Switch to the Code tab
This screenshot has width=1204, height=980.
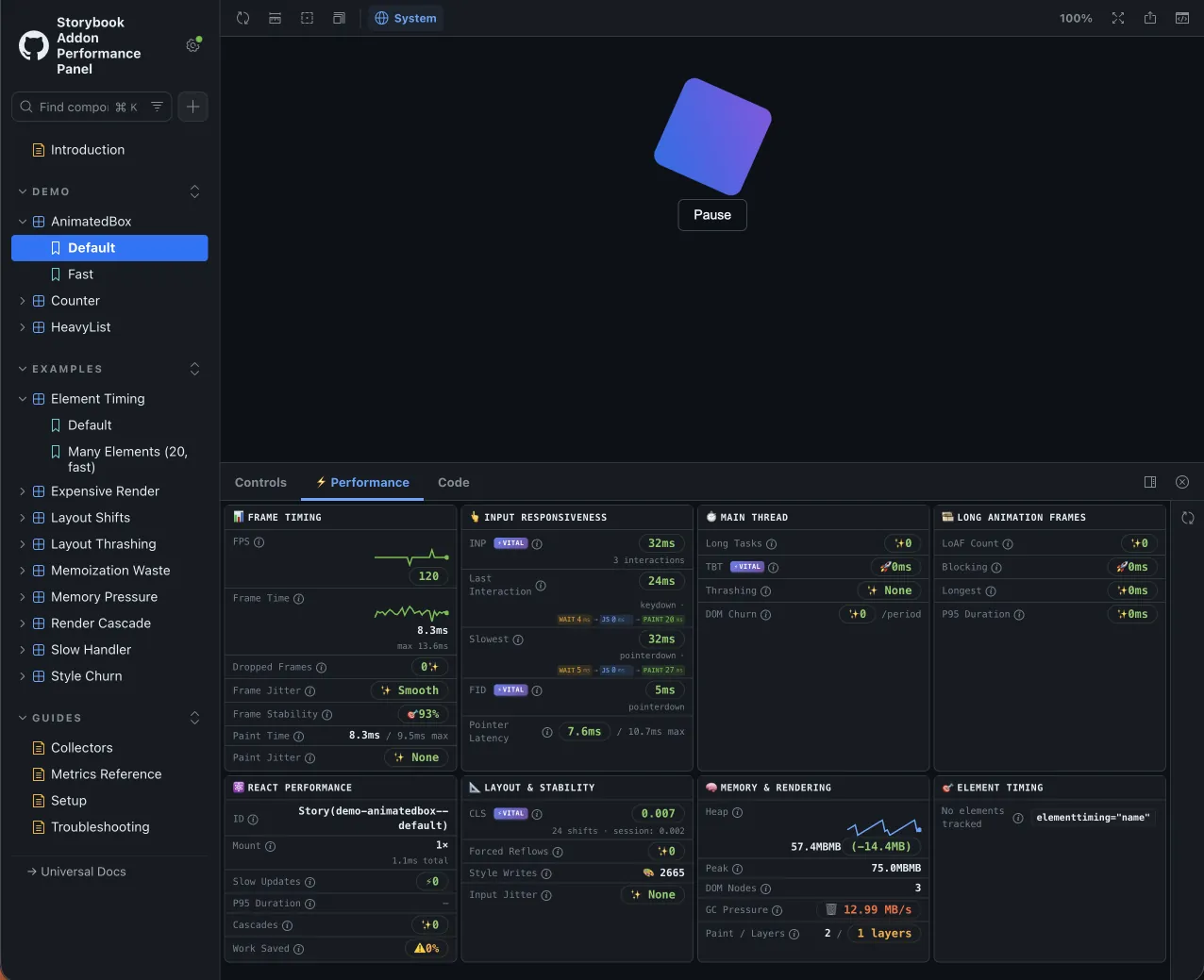tap(453, 482)
